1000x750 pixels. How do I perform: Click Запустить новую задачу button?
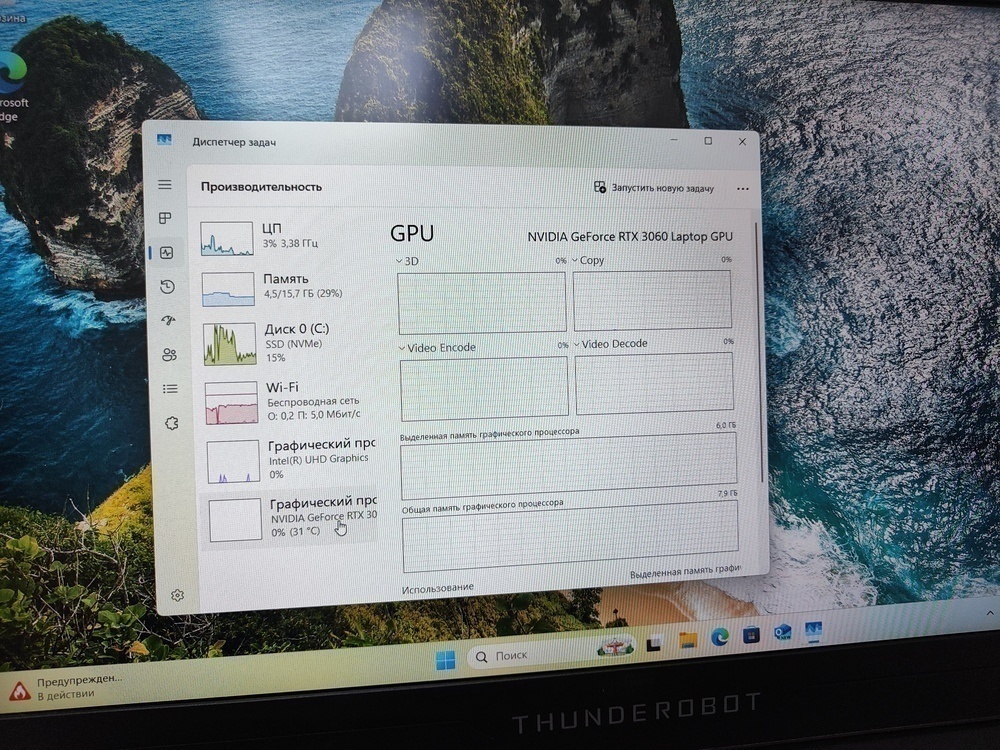(x=654, y=188)
